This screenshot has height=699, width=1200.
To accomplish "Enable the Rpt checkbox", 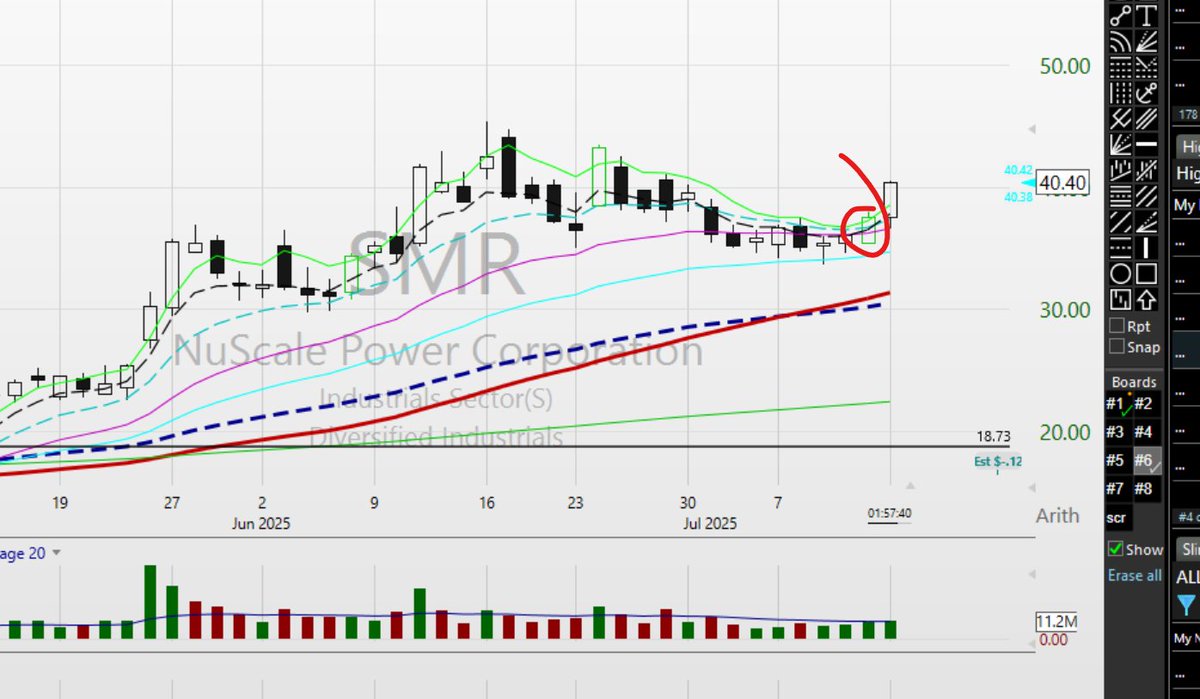I will (x=1117, y=326).
